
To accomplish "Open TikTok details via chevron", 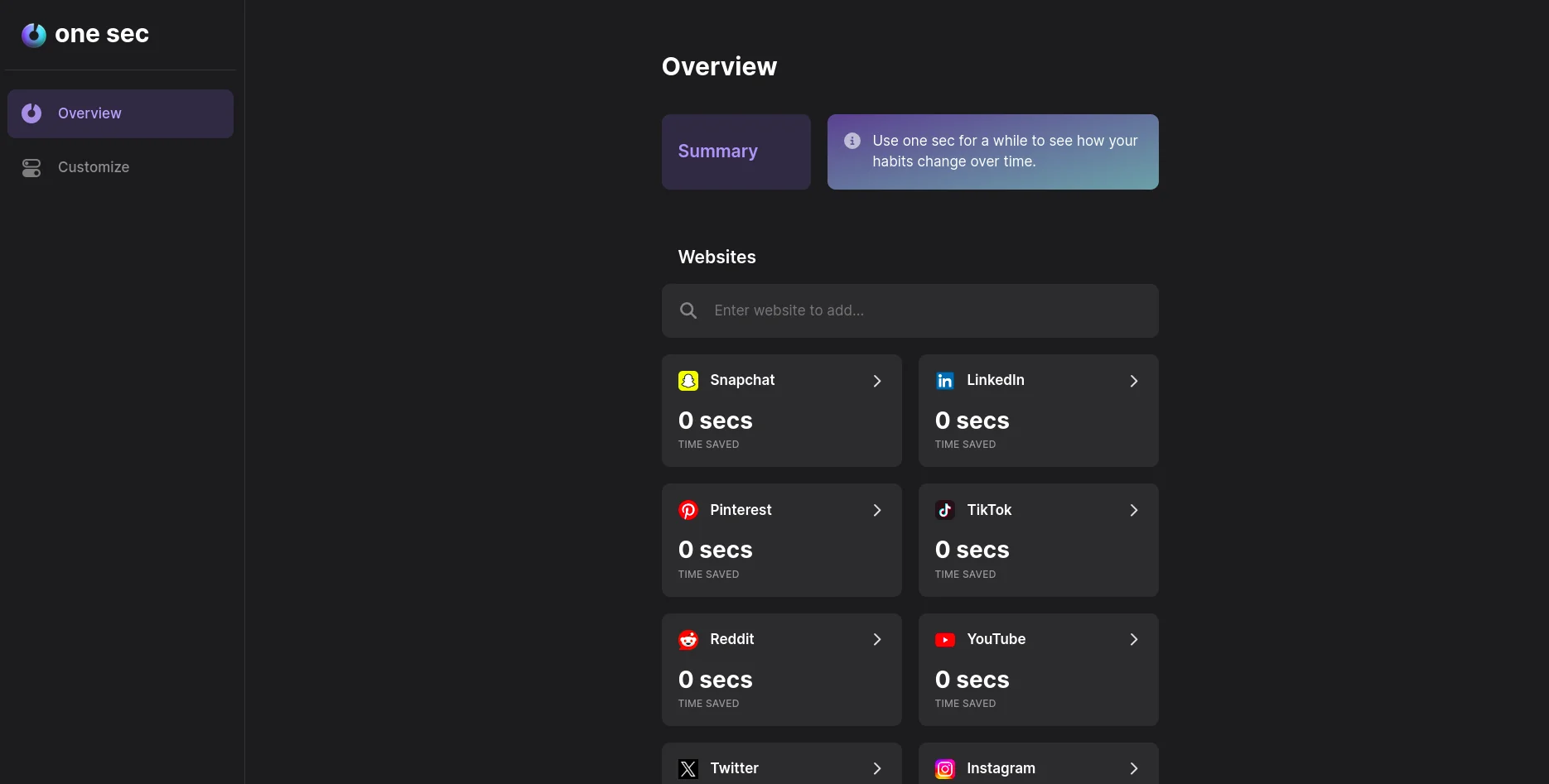I will pyautogui.click(x=1134, y=510).
